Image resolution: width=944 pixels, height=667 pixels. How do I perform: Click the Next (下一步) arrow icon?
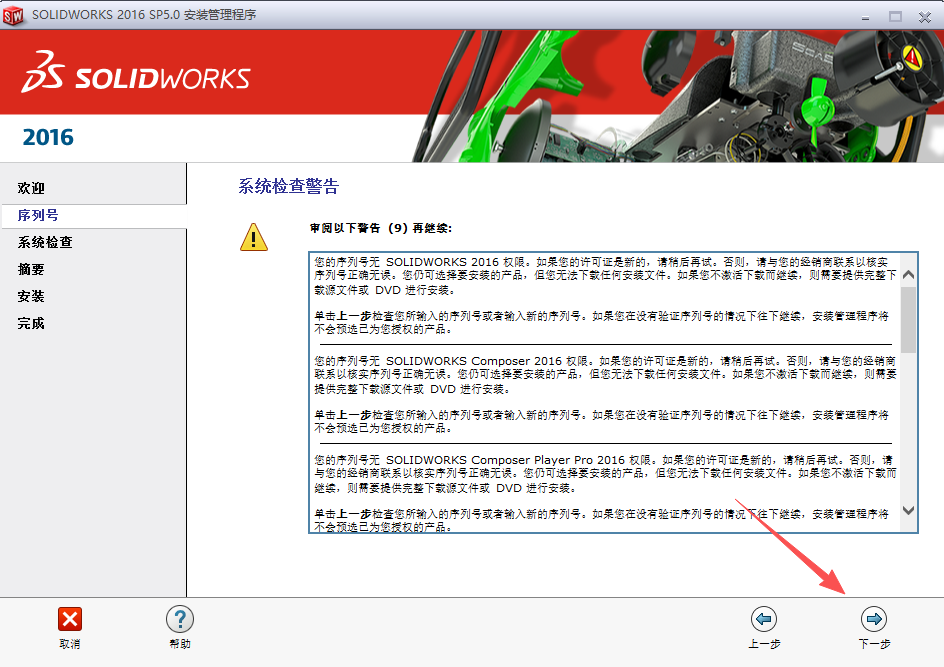click(873, 621)
